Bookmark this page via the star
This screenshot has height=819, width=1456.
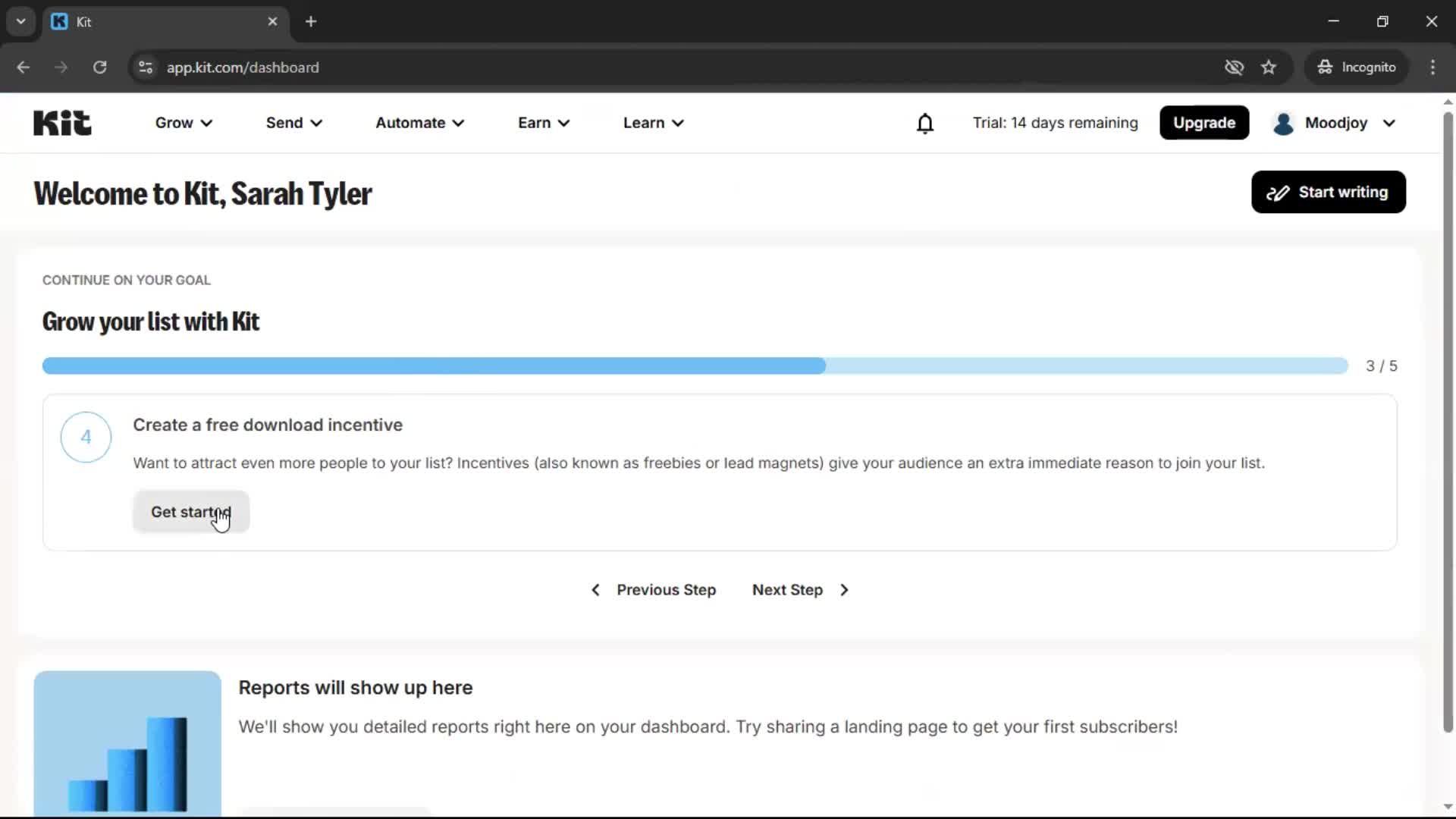tap(1269, 67)
